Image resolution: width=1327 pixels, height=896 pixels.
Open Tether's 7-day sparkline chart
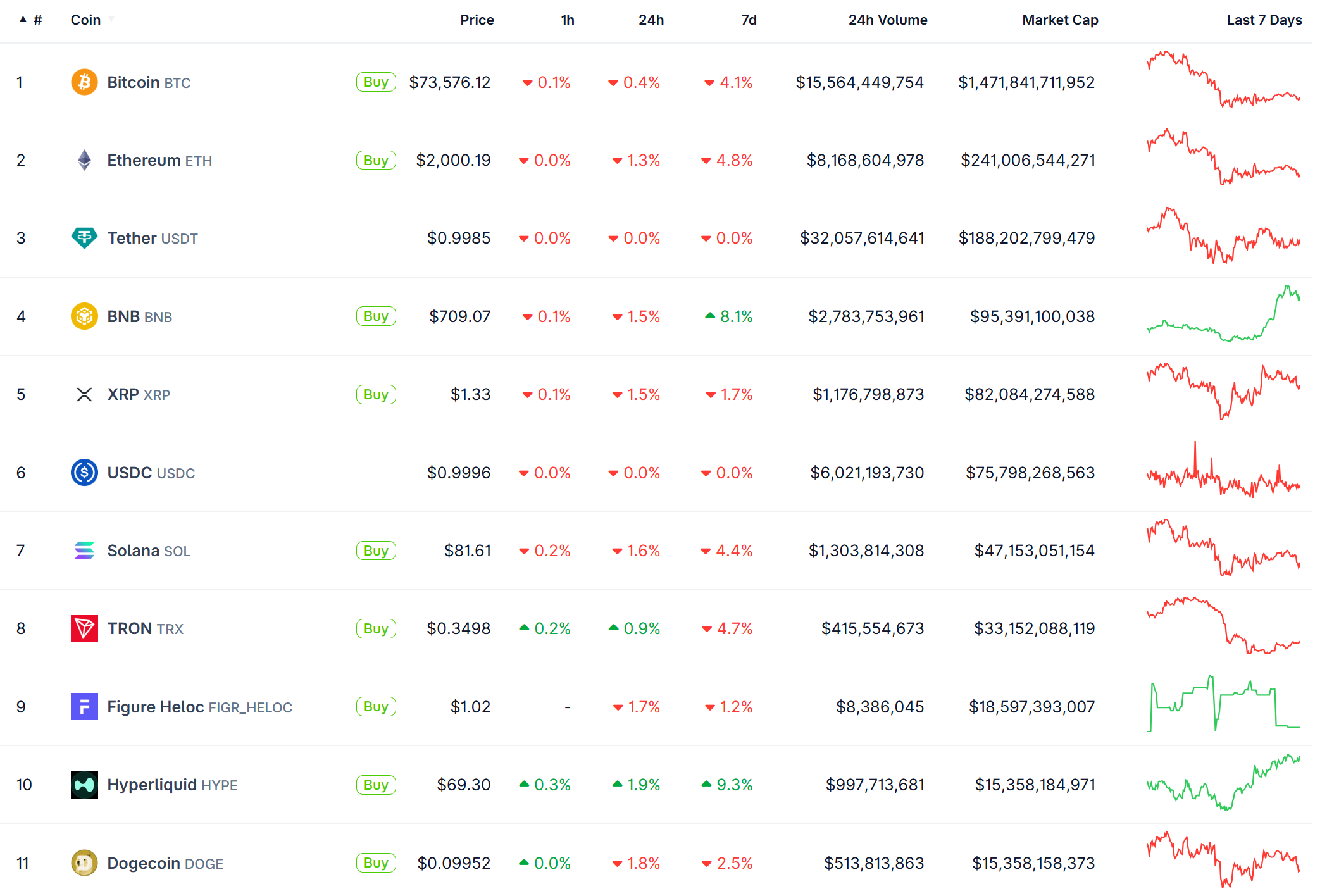click(x=1224, y=235)
